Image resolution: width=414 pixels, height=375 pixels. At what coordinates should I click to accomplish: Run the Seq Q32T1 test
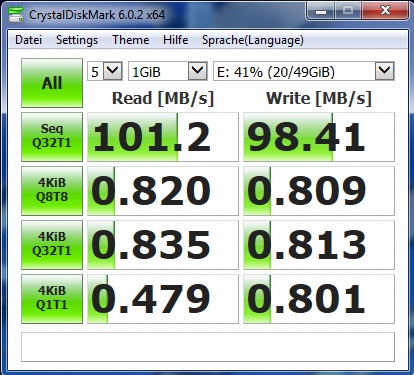tap(52, 137)
